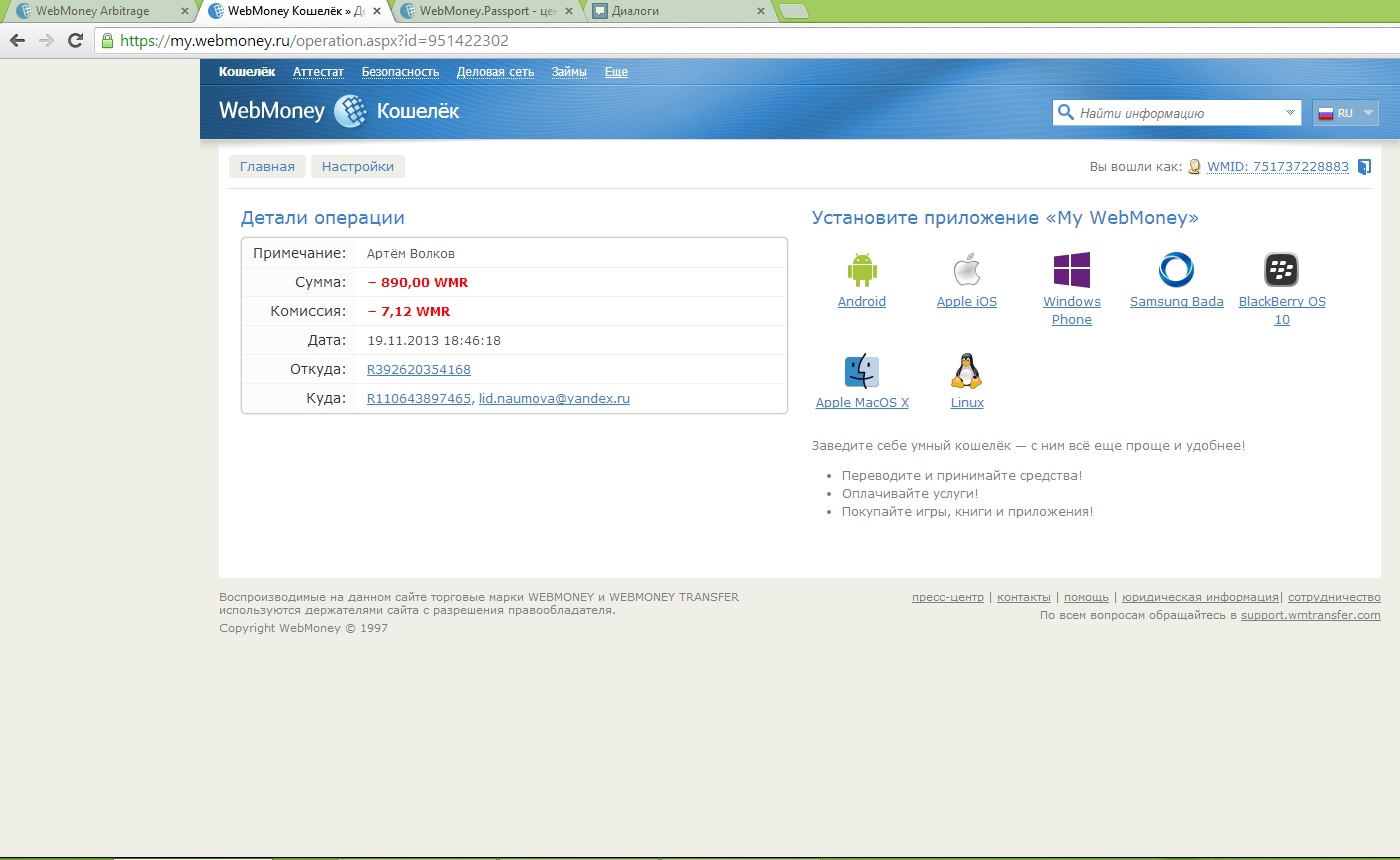
Task: Click the BlackBerry OS 10 icon
Action: (x=1281, y=270)
